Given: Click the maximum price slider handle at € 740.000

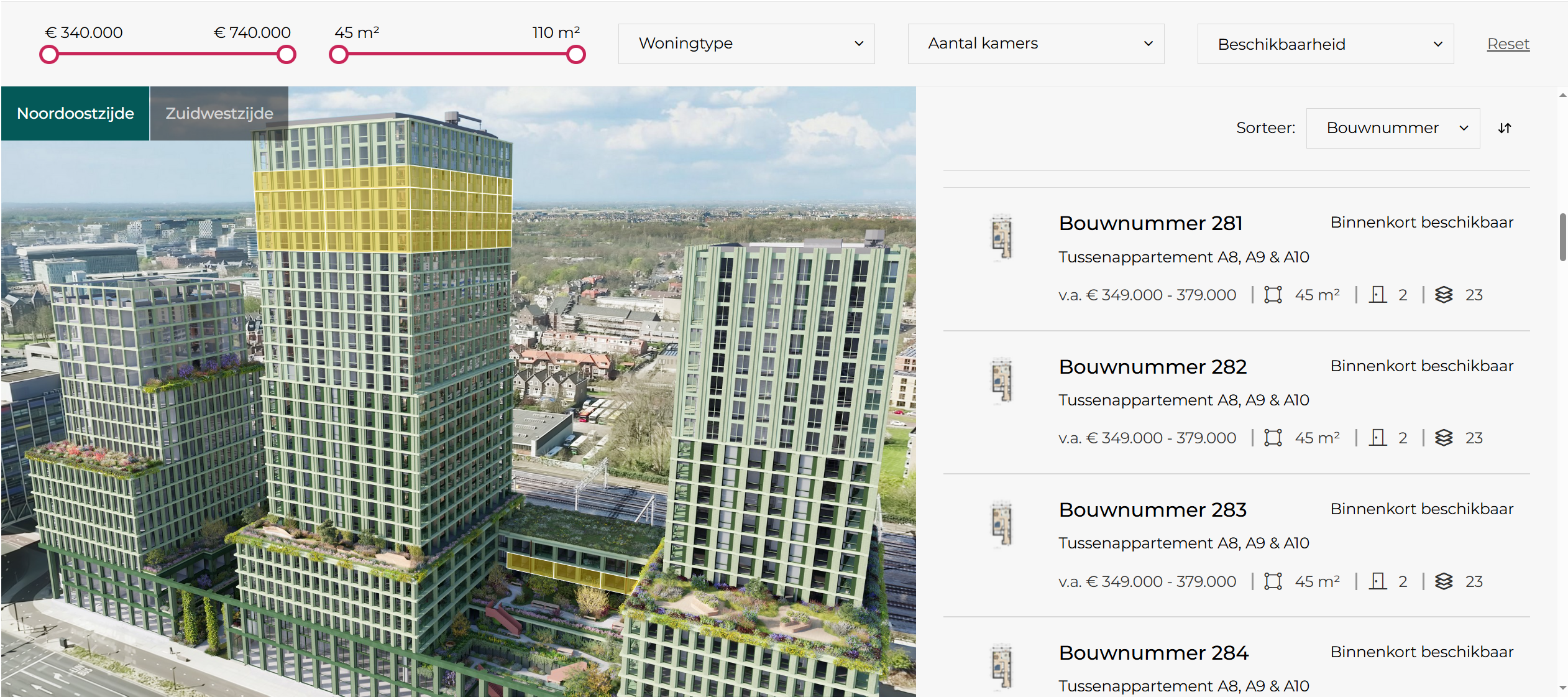Looking at the screenshot, I should 286,55.
